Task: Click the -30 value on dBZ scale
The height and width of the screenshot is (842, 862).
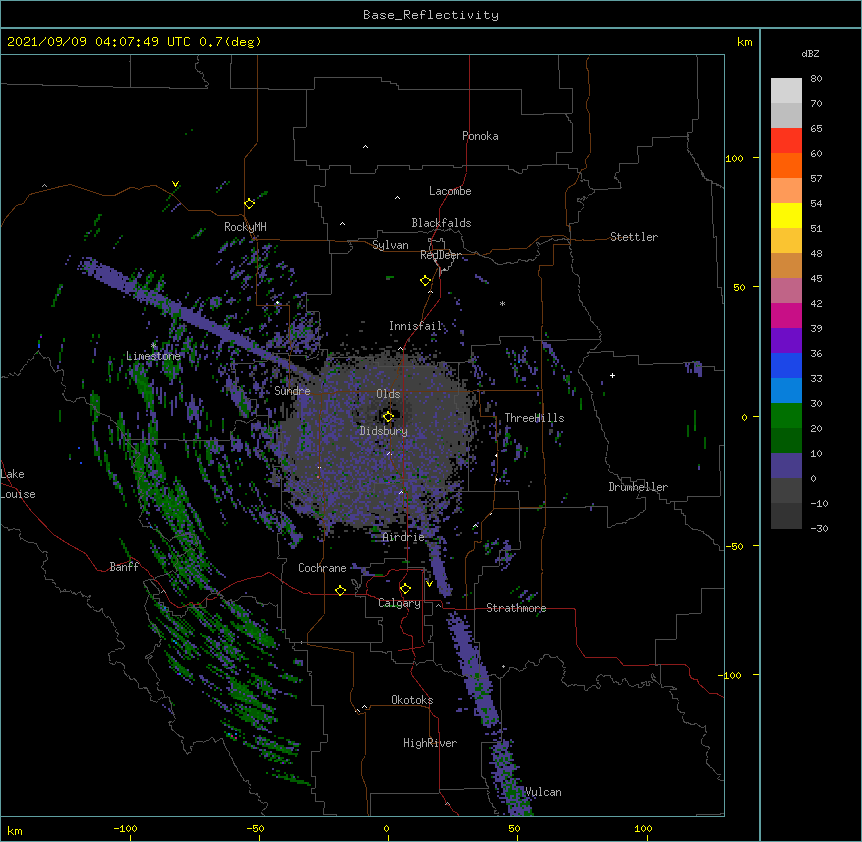Action: 819,528
